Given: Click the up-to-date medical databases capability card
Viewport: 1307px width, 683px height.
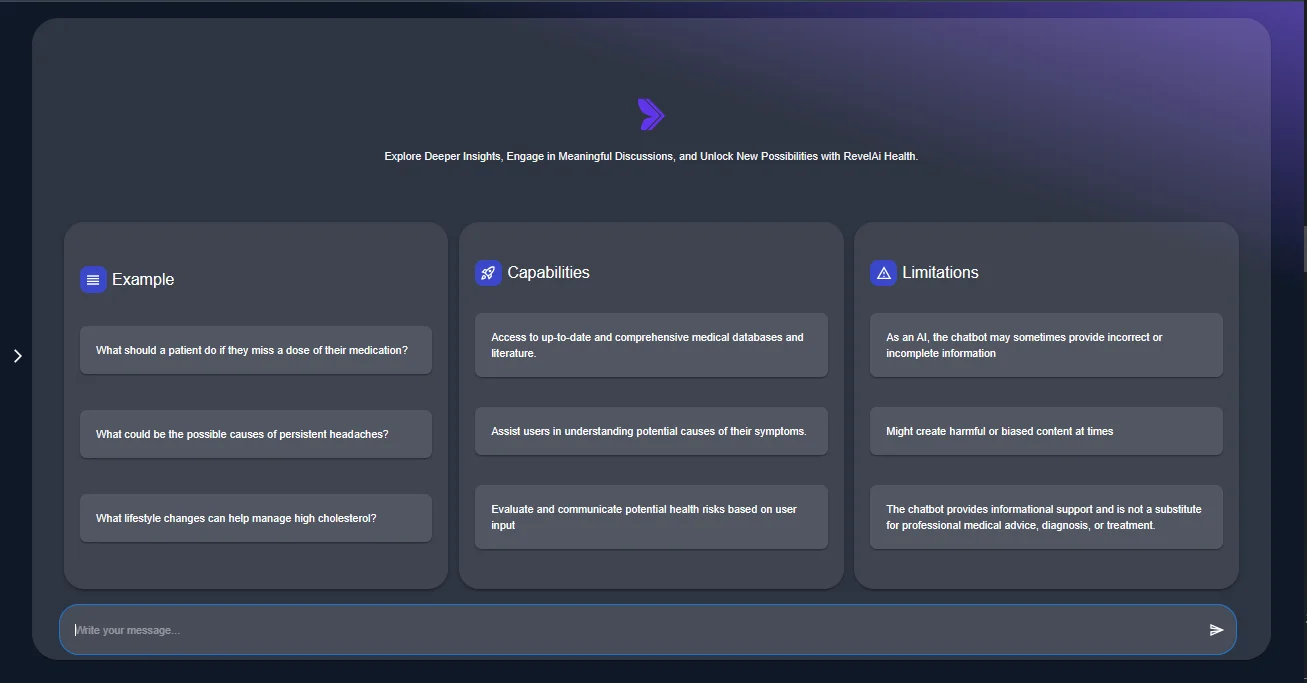Looking at the screenshot, I should click(x=651, y=345).
